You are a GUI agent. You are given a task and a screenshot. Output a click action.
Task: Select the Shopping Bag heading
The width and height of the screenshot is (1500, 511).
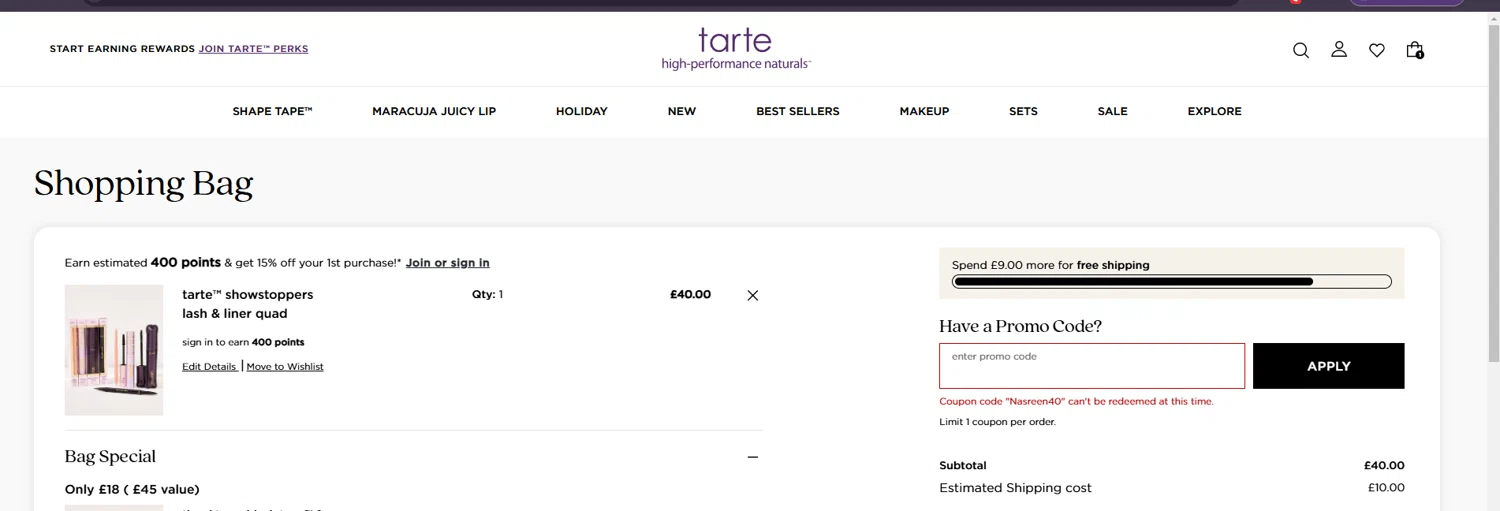pos(144,184)
